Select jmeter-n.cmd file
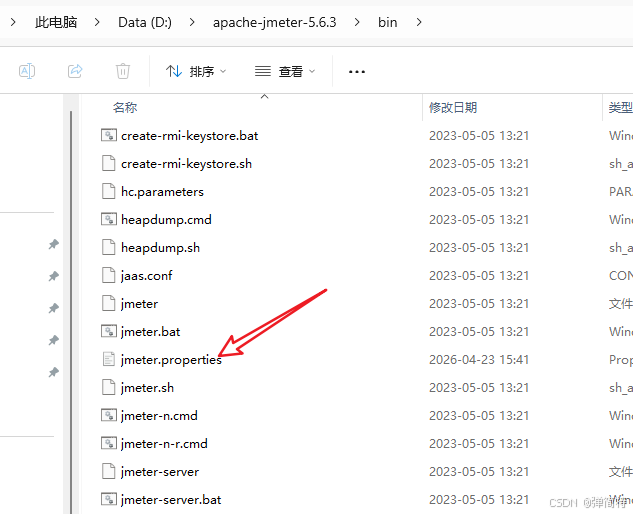Image resolution: width=633 pixels, height=514 pixels. pos(159,415)
